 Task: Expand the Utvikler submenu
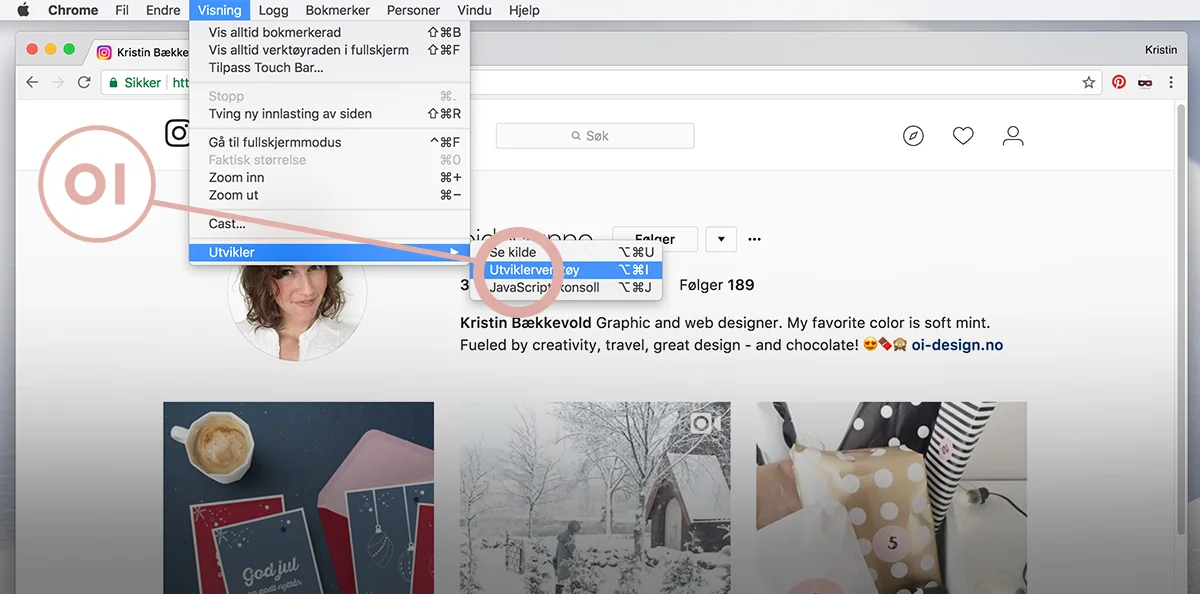[x=329, y=252]
